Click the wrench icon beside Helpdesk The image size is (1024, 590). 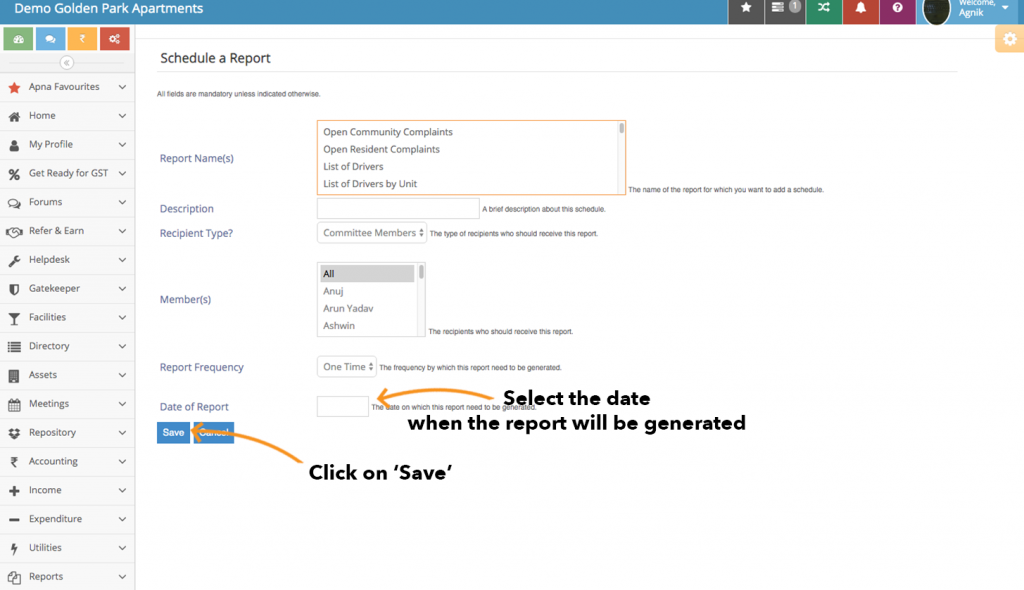pyautogui.click(x=14, y=261)
